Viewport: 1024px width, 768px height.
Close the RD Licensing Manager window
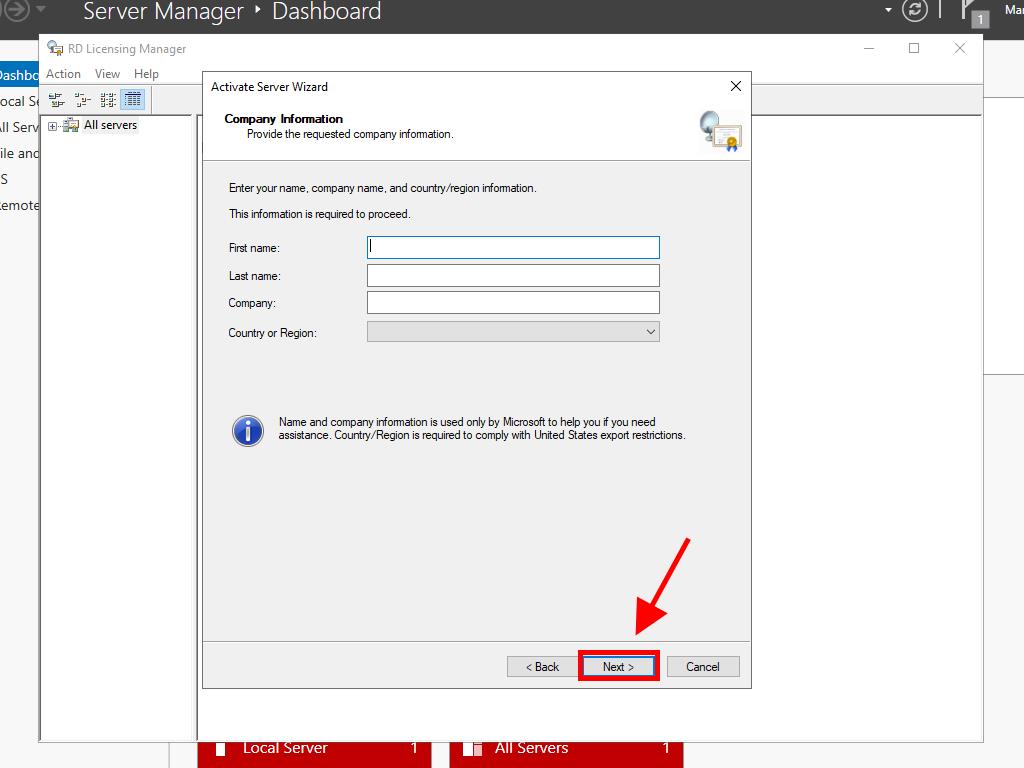tap(960, 48)
